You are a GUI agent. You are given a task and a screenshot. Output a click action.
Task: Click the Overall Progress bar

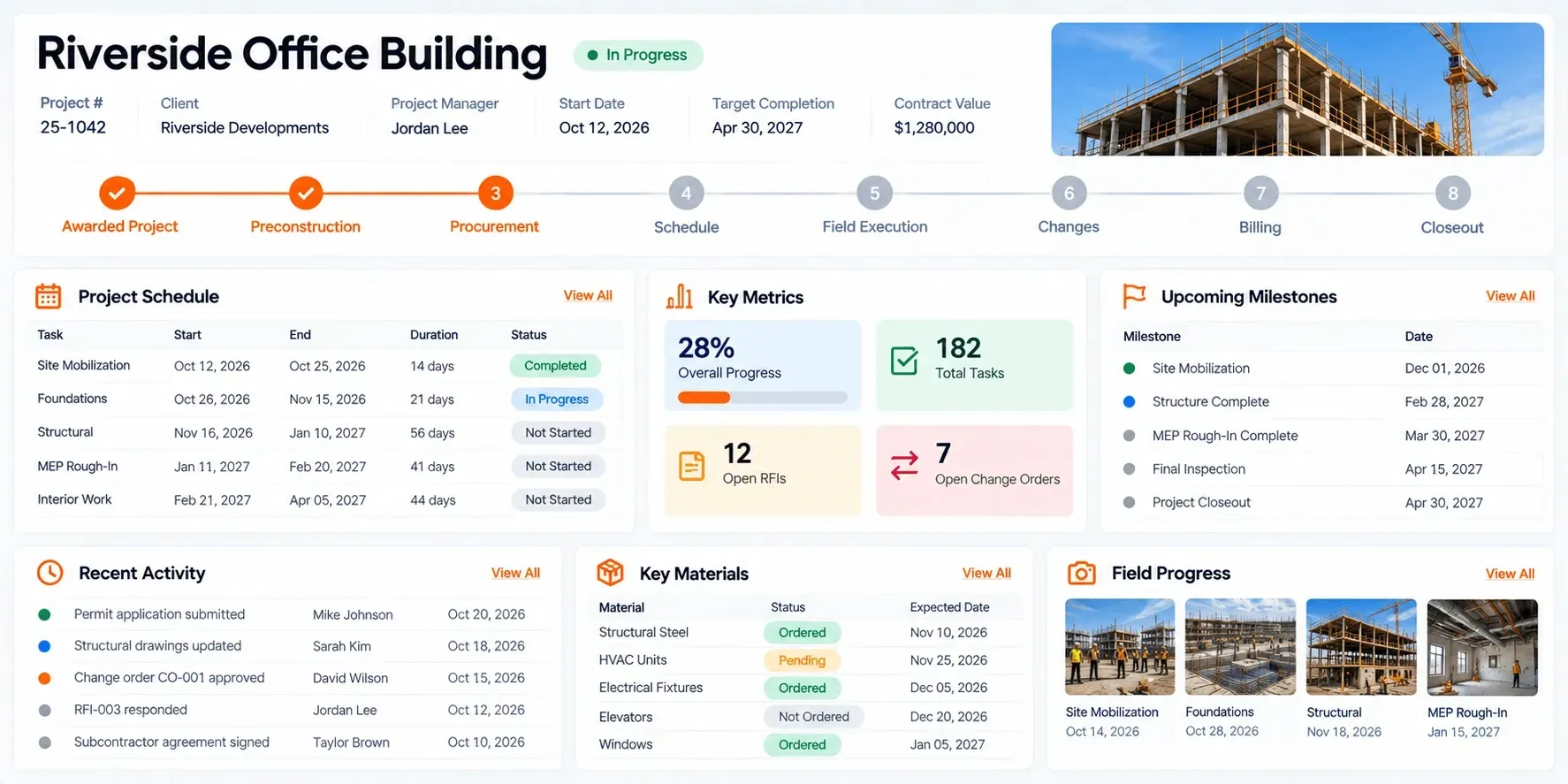(763, 398)
